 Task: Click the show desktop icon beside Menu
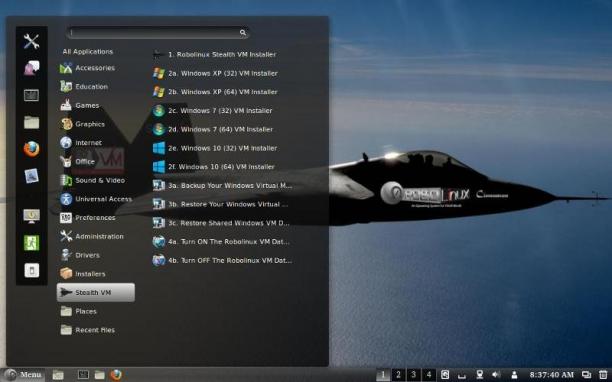58,375
